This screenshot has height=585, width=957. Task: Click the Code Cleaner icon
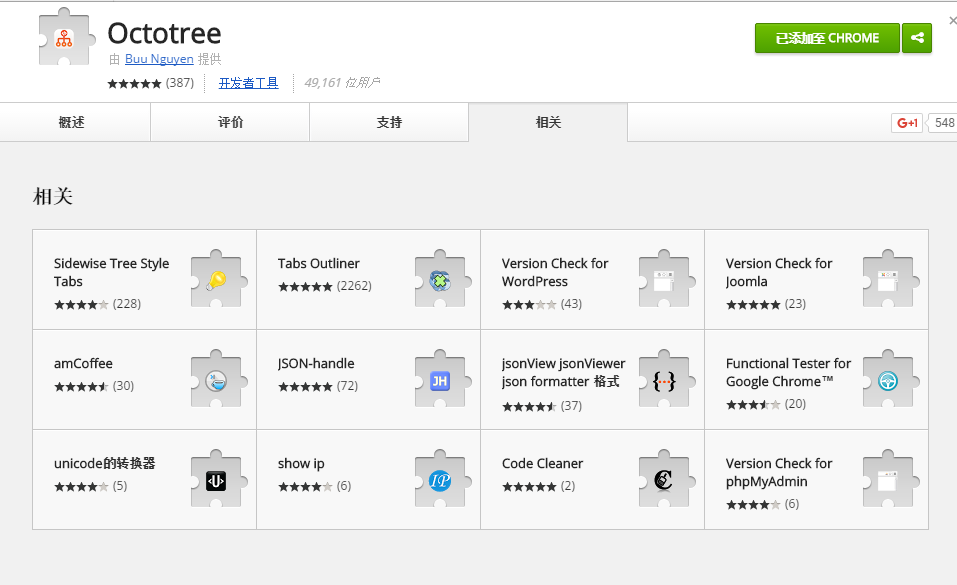coord(665,478)
